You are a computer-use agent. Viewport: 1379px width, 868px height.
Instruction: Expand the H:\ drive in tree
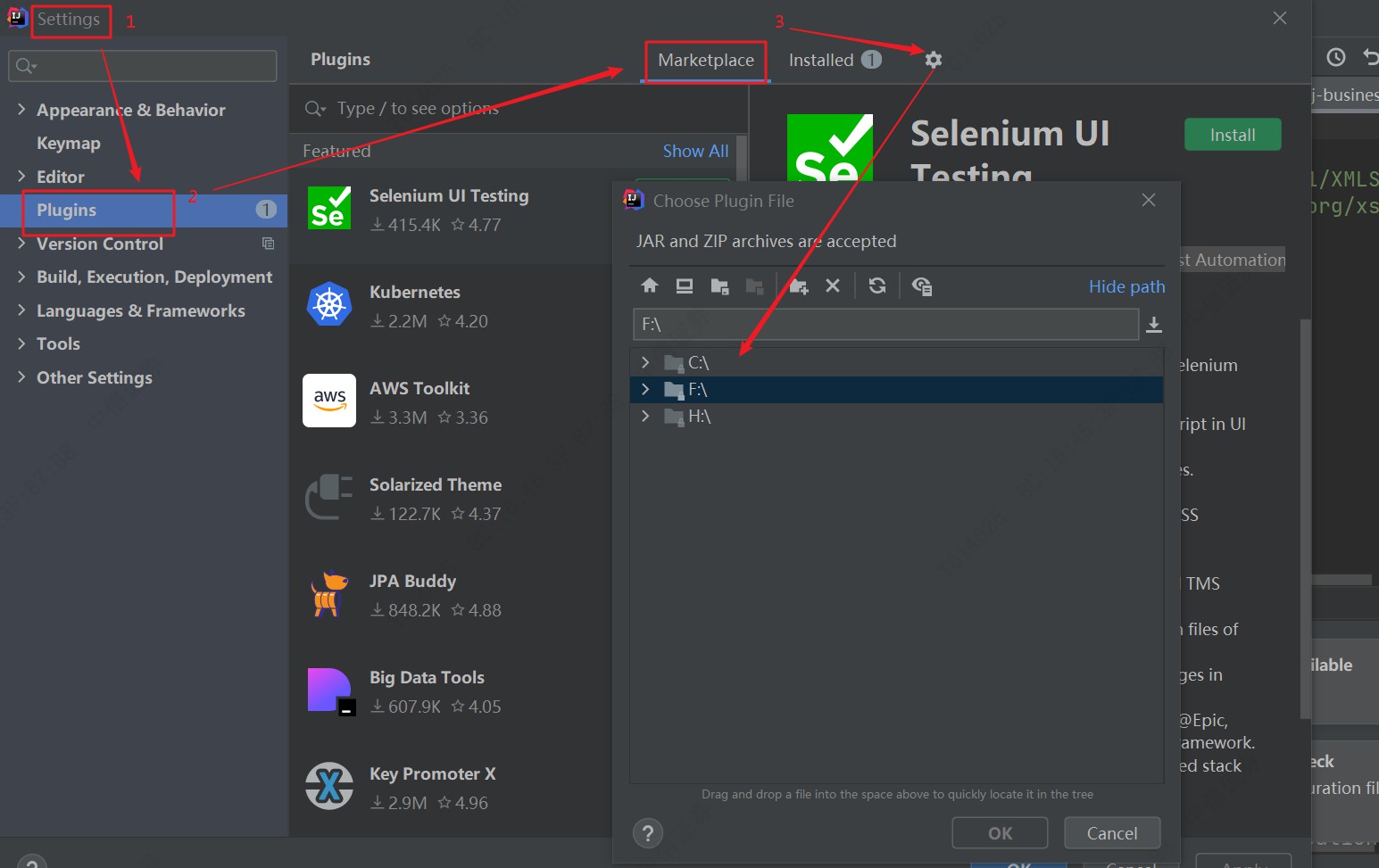[x=645, y=416]
